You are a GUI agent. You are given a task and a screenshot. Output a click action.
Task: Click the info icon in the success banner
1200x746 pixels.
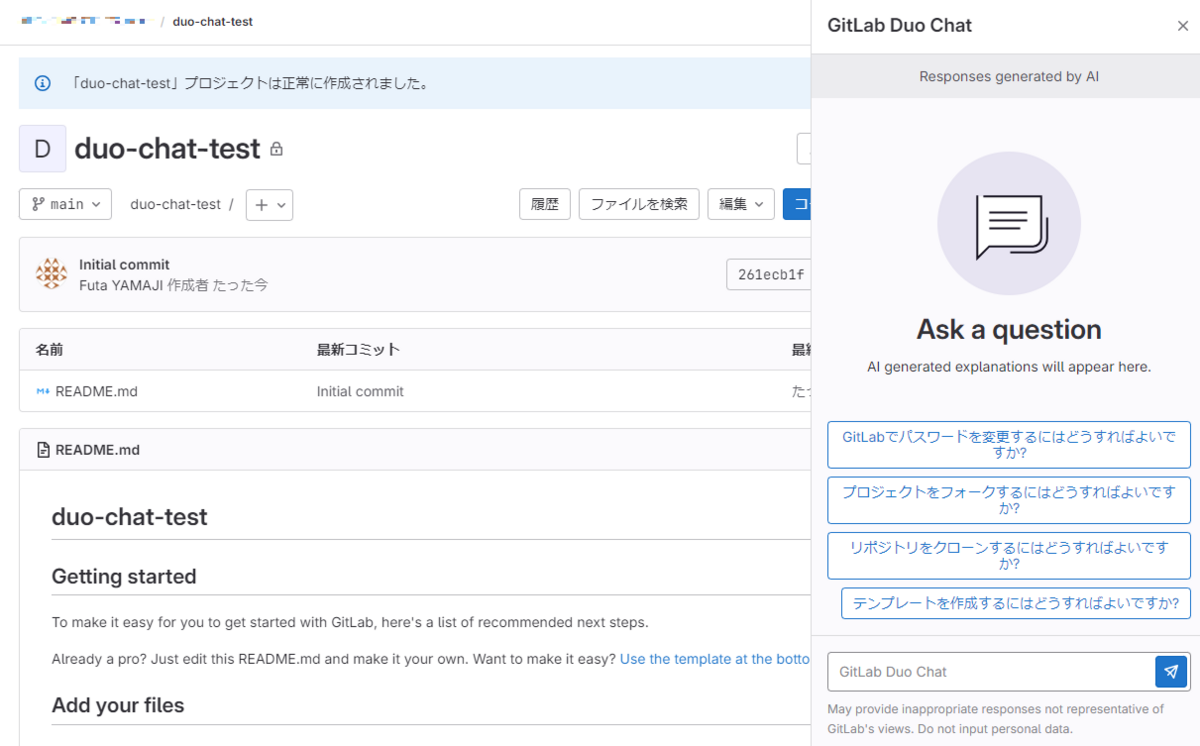point(42,83)
